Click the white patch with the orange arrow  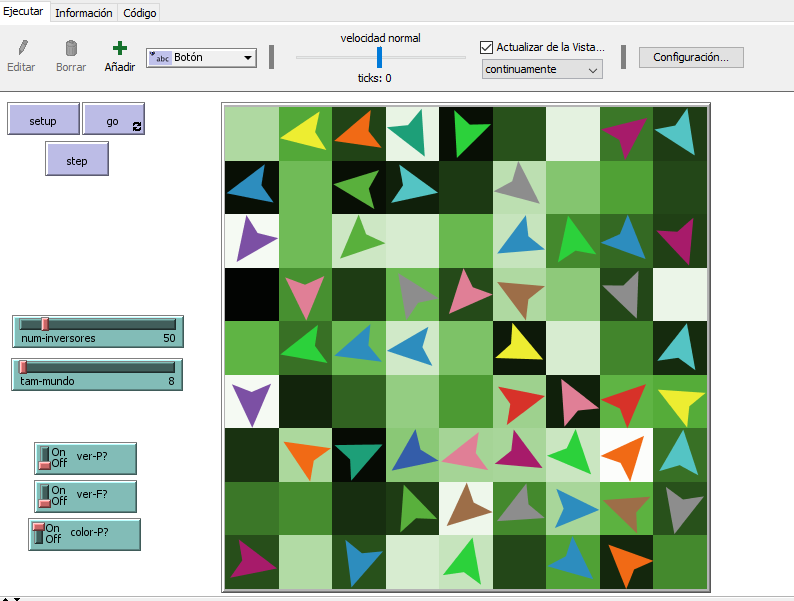coord(626,455)
